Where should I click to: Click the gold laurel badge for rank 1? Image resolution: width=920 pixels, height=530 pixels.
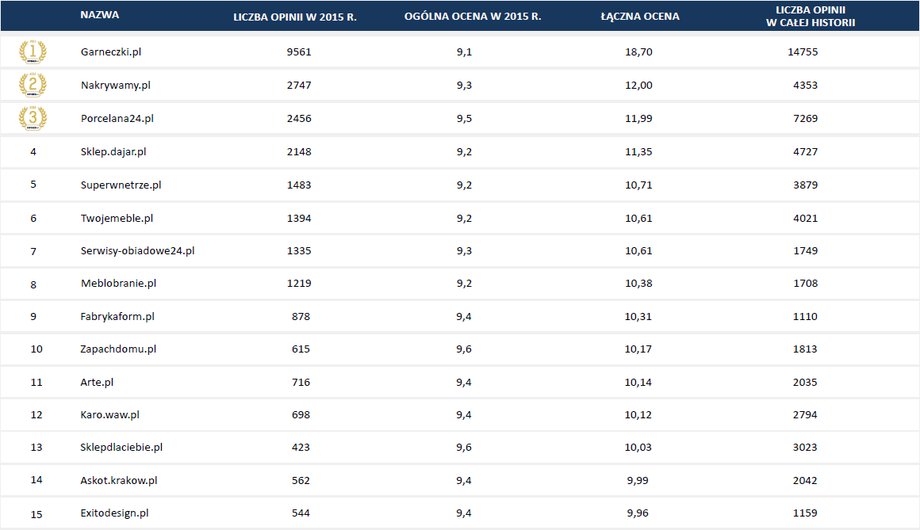coord(32,52)
